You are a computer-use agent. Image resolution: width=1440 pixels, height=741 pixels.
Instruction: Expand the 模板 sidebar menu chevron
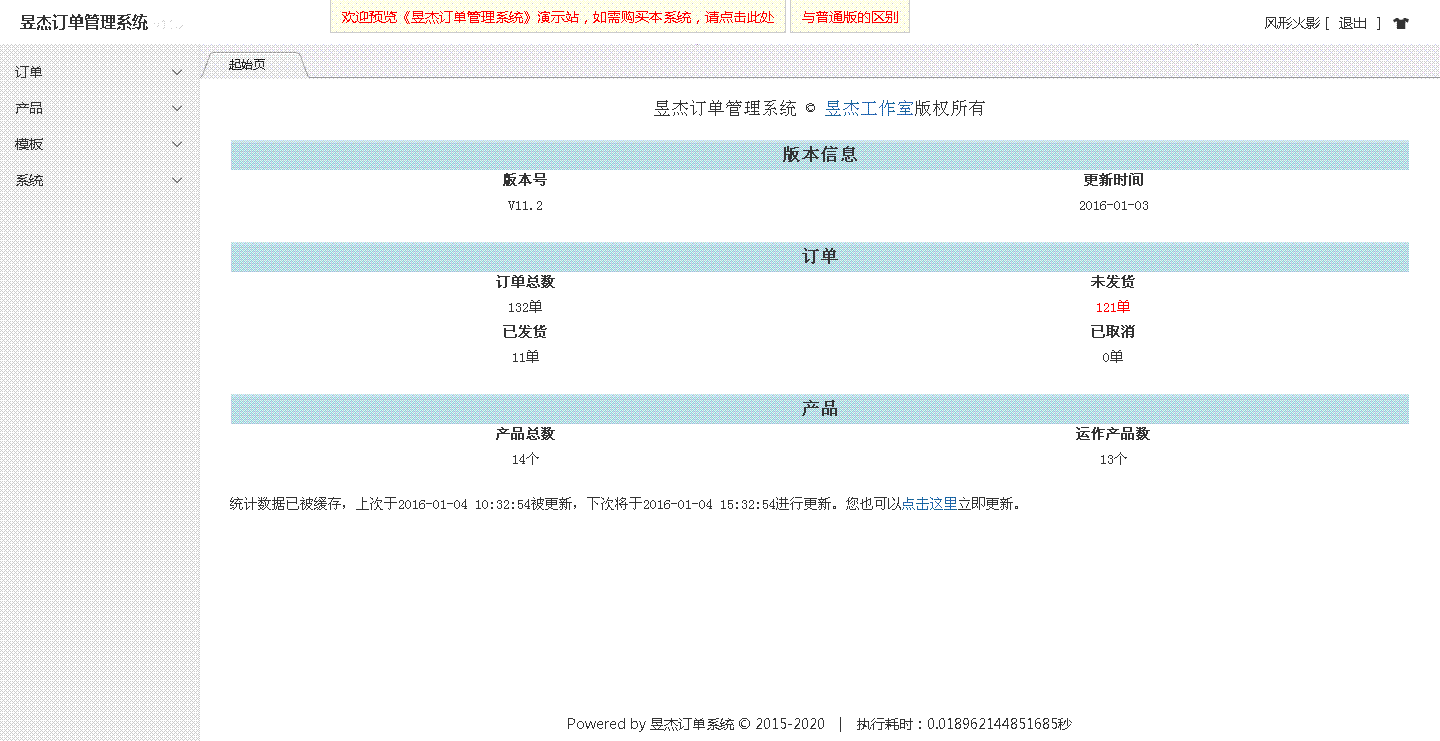[177, 144]
